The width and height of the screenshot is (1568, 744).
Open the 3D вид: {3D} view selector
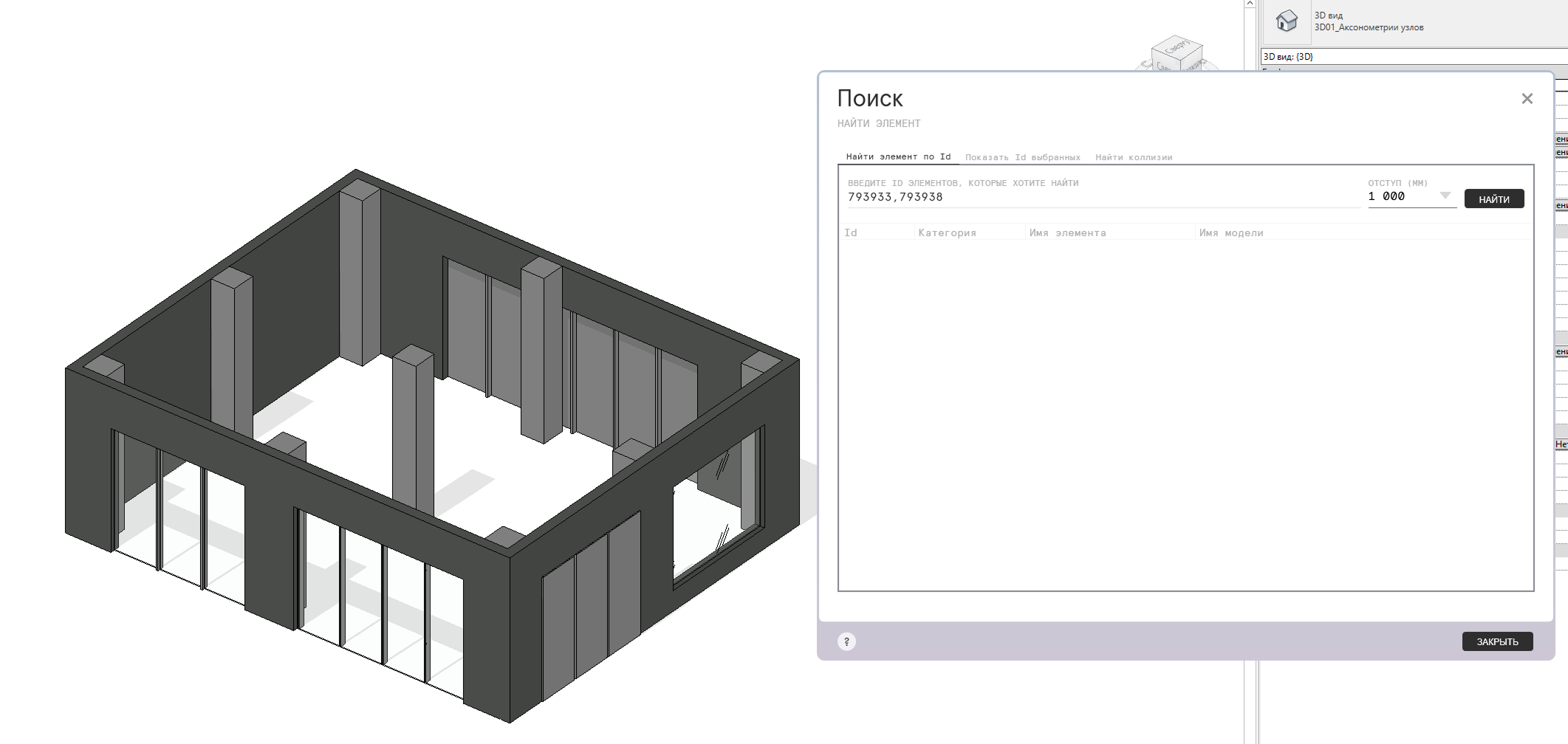[1411, 57]
